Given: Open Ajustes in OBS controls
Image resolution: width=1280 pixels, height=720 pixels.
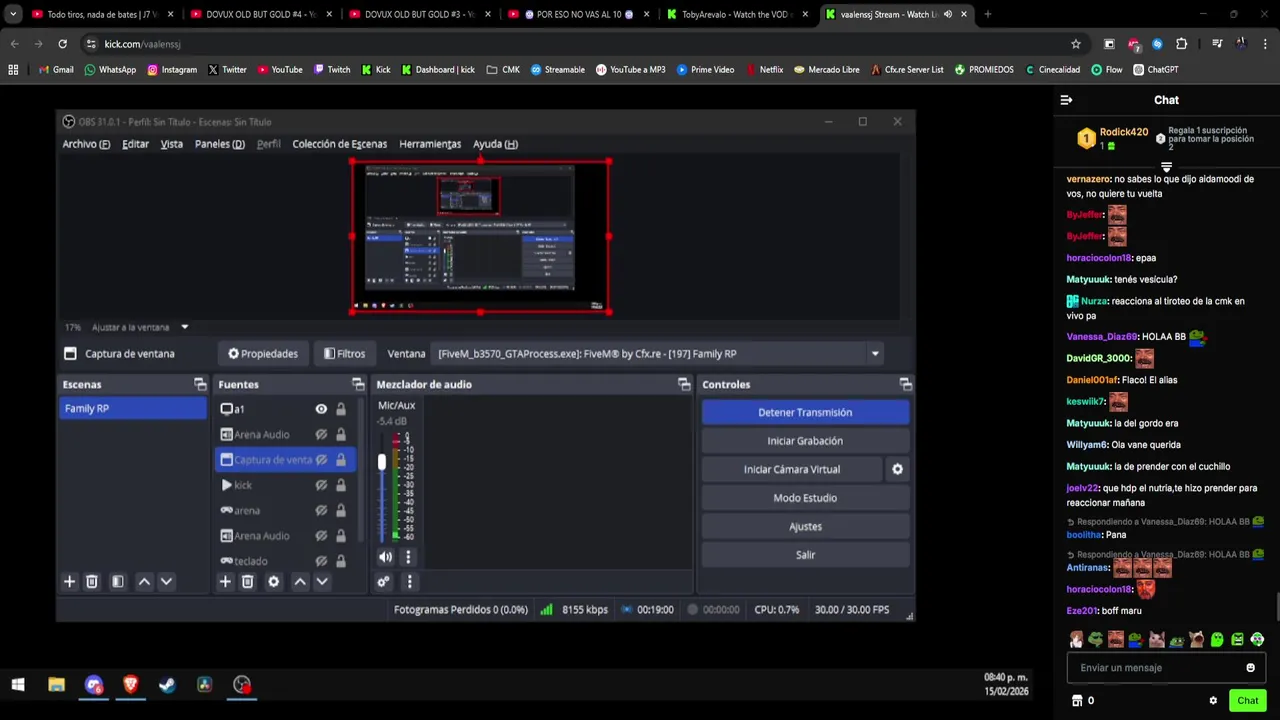Looking at the screenshot, I should coord(805,526).
